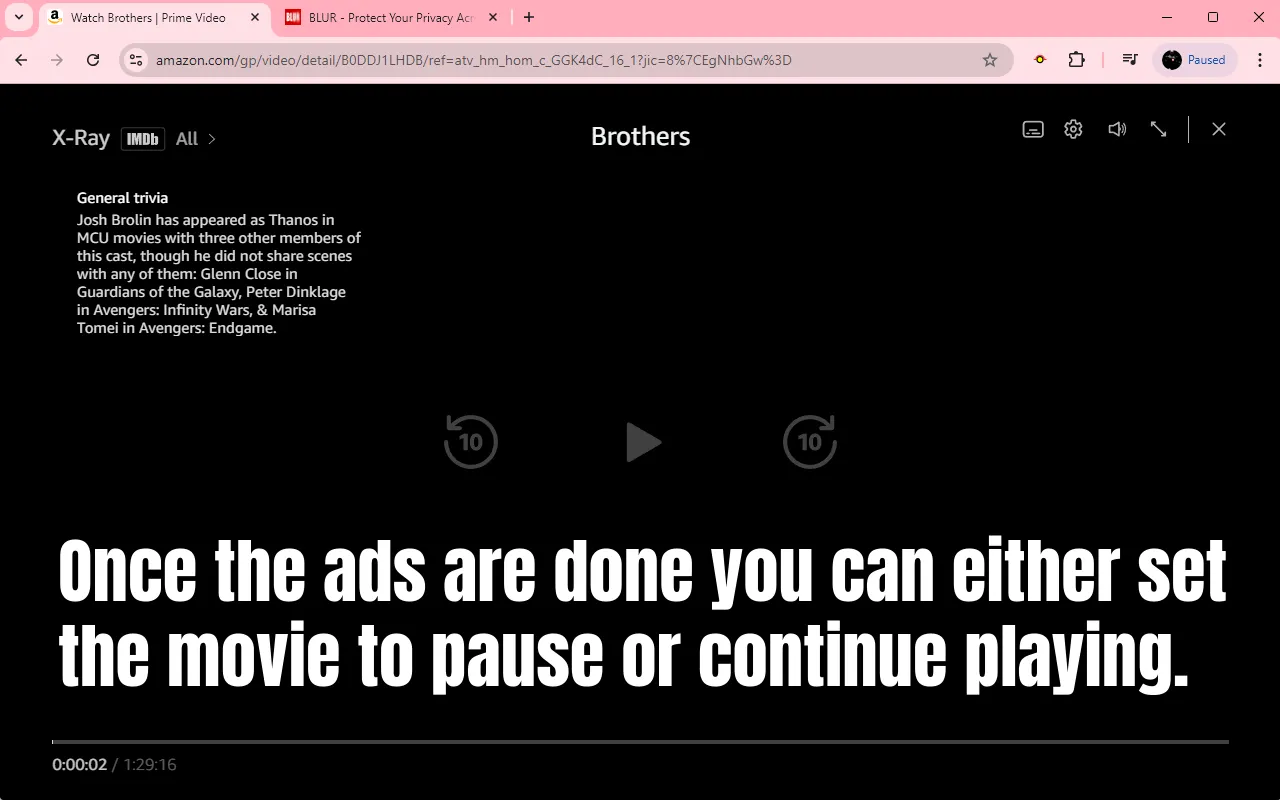Skip forward 10 seconds
1280x800 pixels.
tap(810, 441)
